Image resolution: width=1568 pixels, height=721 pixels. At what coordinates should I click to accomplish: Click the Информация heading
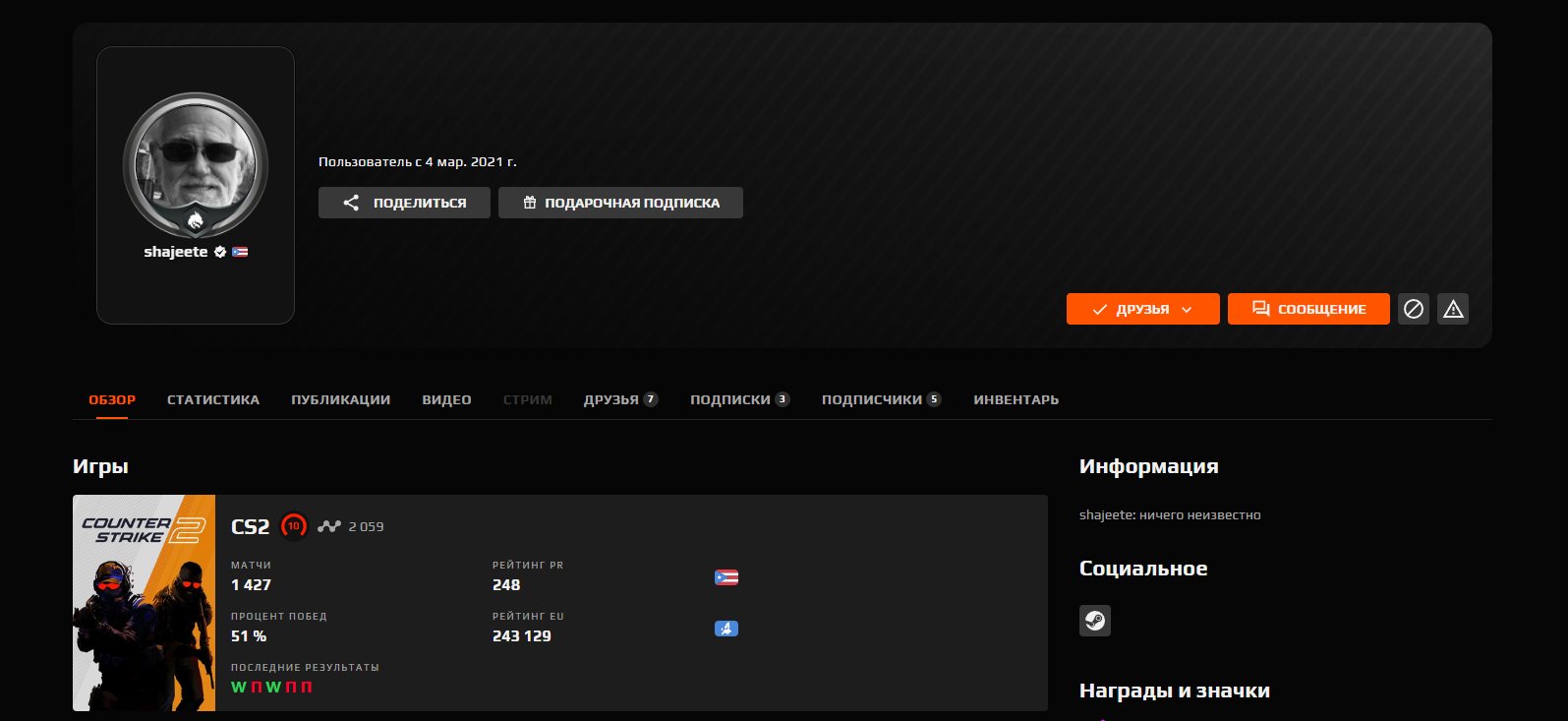[x=1149, y=466]
